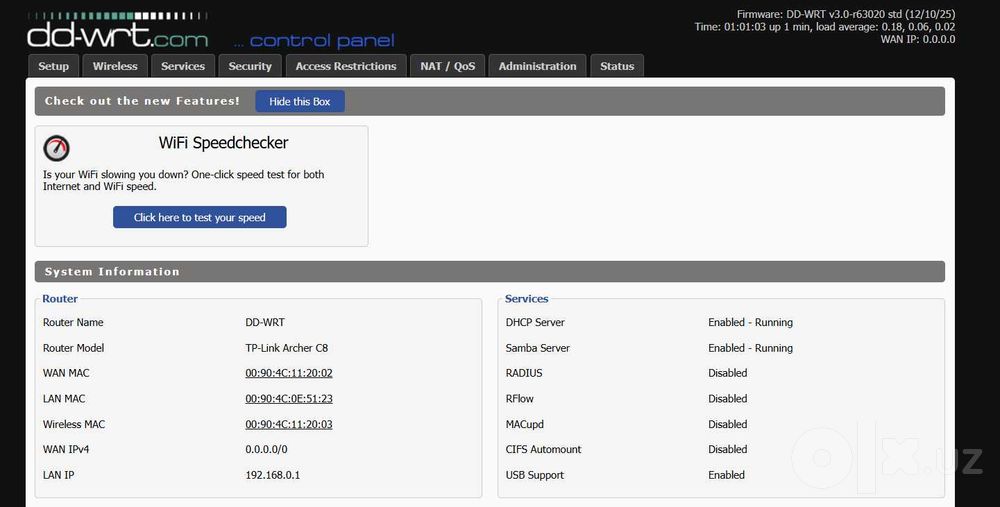Click the USB Support Enabled status
The height and width of the screenshot is (507, 1000).
click(726, 474)
